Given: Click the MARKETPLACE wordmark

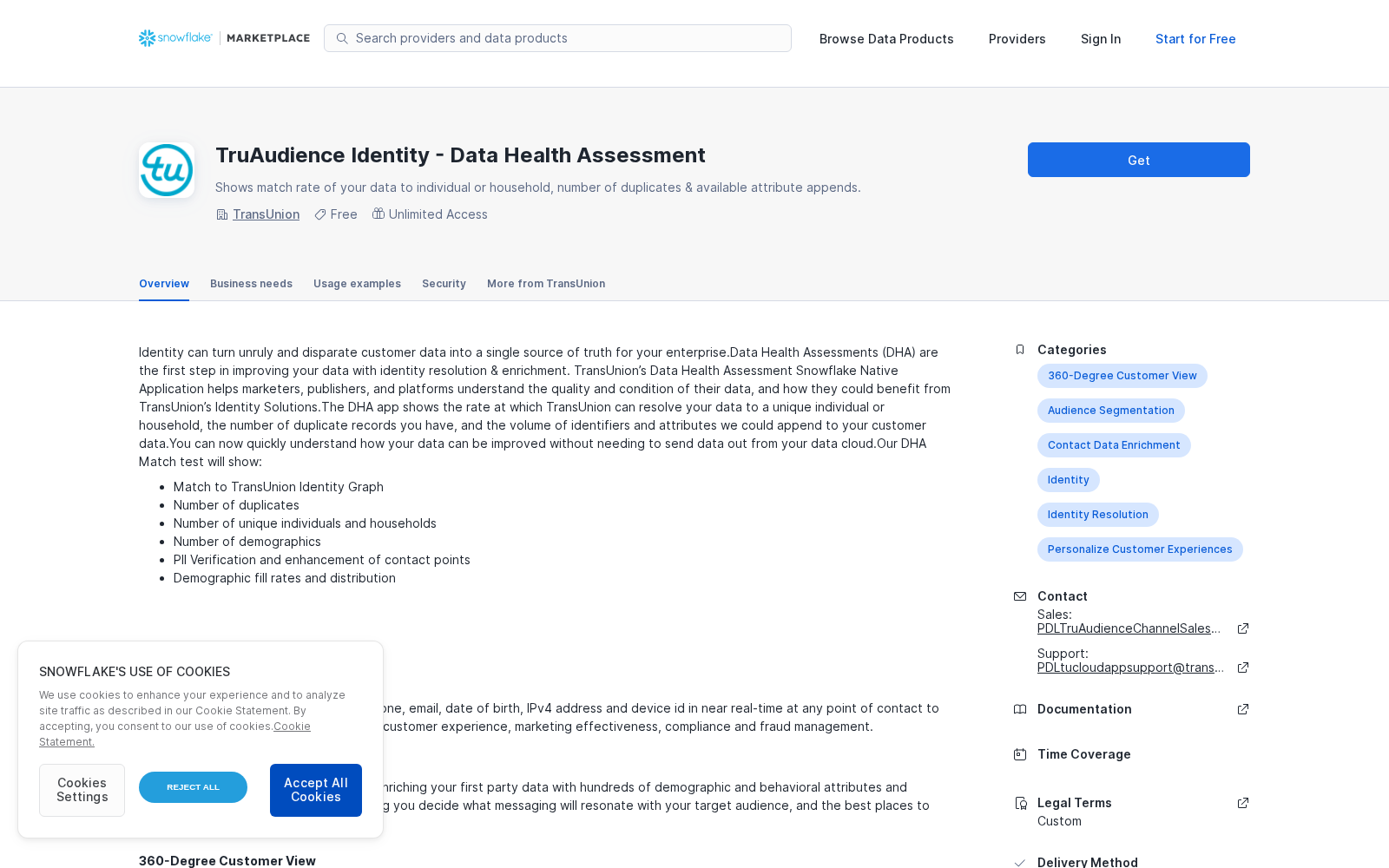Looking at the screenshot, I should (268, 38).
